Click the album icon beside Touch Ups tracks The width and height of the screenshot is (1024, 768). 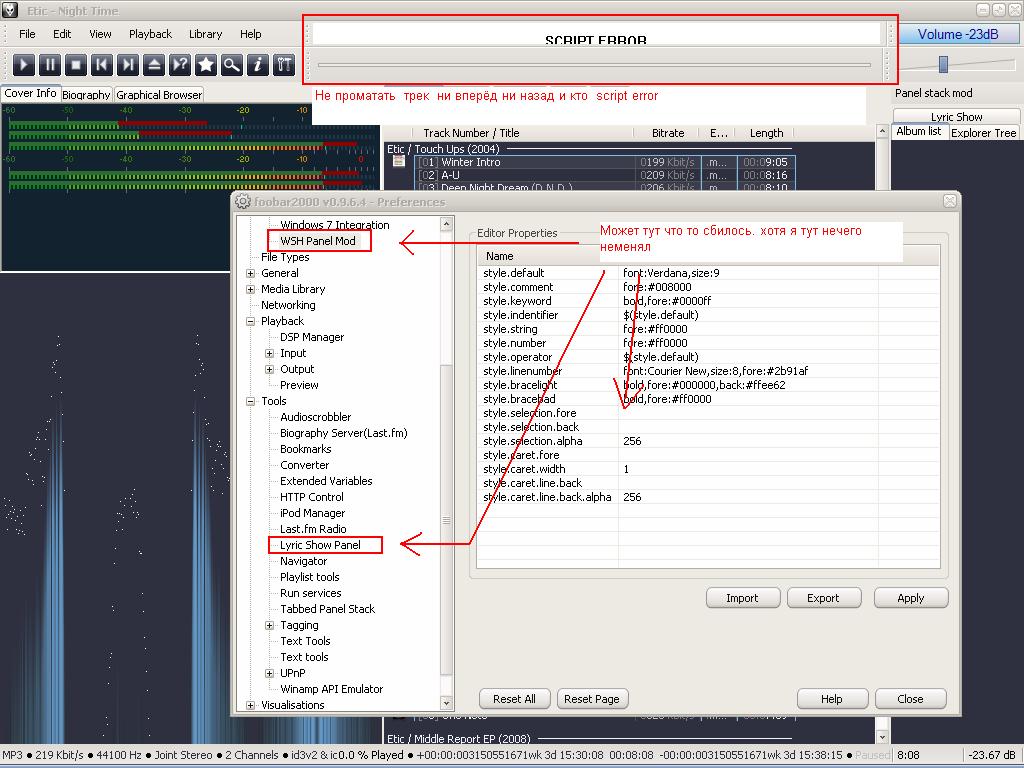[x=398, y=161]
